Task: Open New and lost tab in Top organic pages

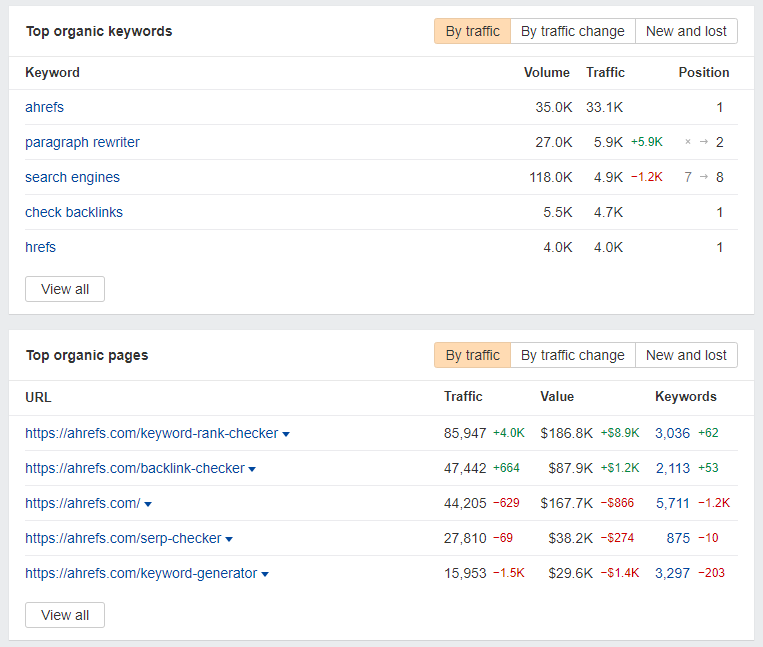Action: point(686,355)
